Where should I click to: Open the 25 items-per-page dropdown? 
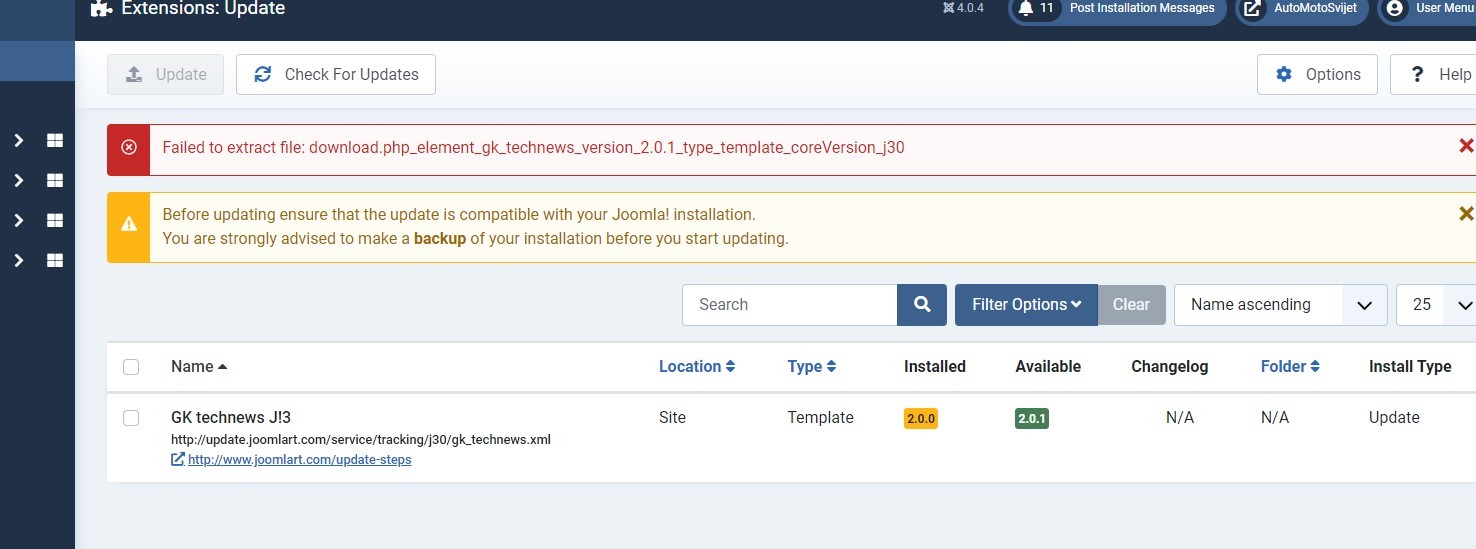[x=1436, y=305]
